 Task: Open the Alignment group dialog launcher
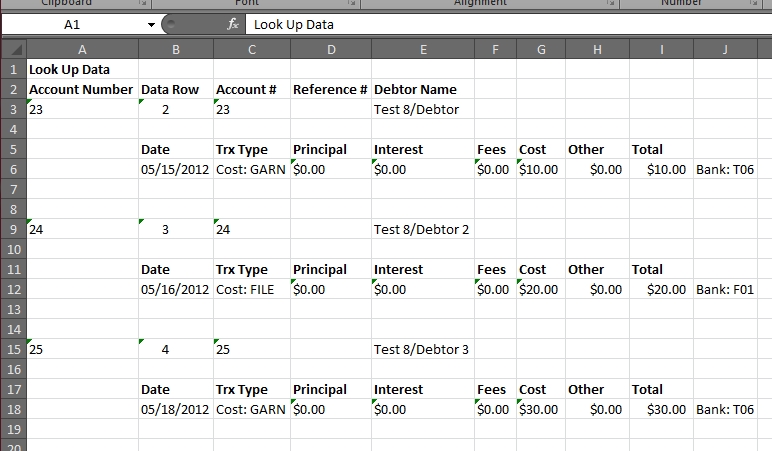610,4
